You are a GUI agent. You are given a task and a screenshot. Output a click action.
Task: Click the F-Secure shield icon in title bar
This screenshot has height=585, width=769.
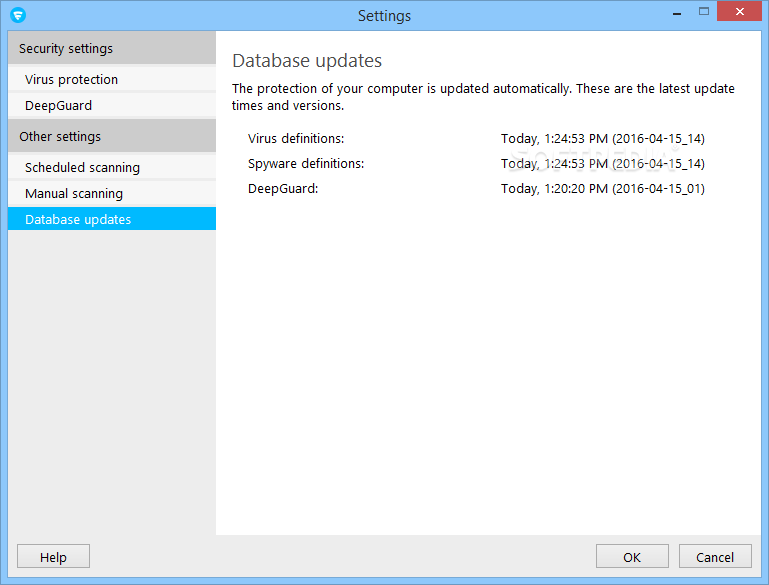tap(18, 15)
